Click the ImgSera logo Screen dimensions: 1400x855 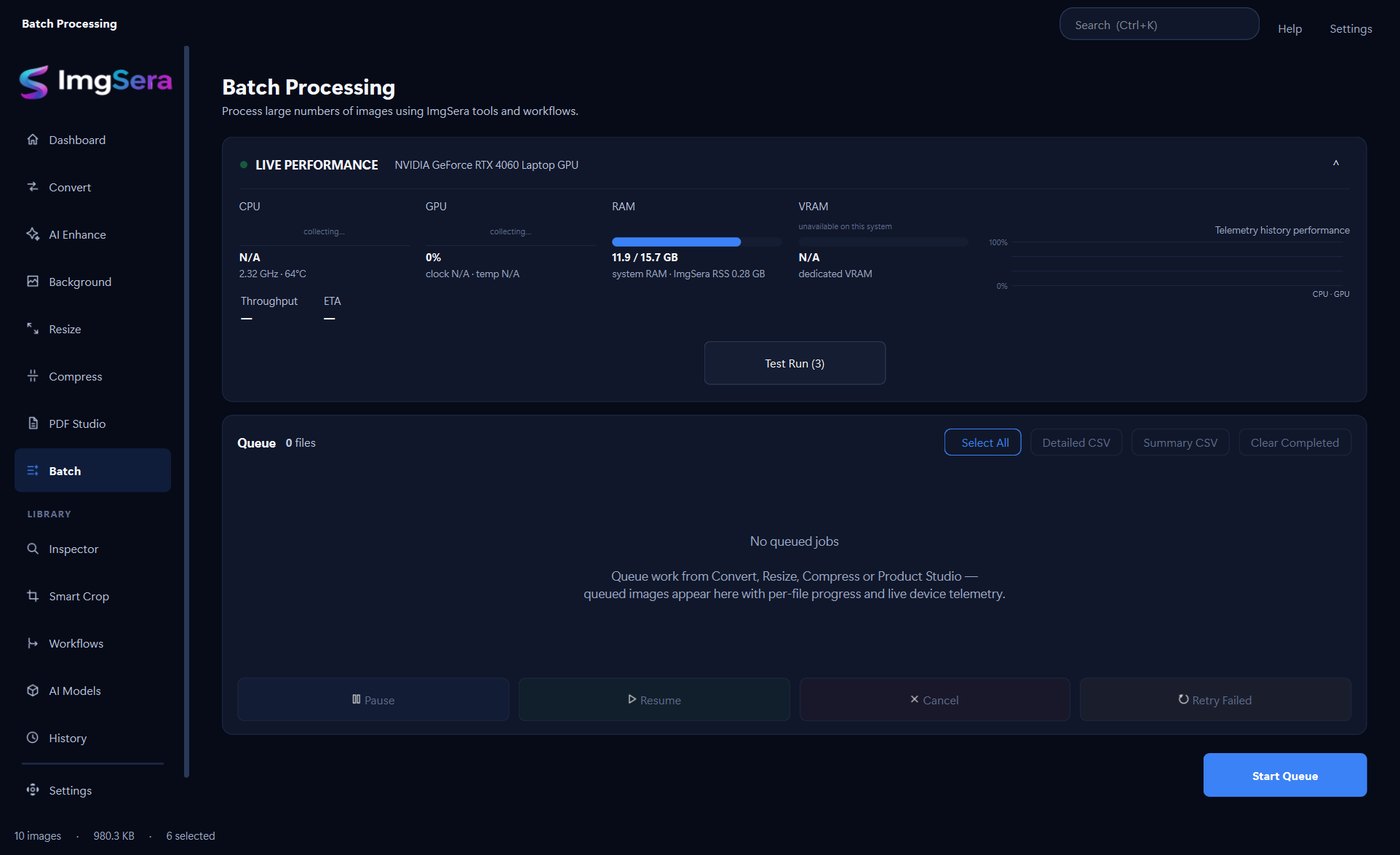click(x=96, y=82)
